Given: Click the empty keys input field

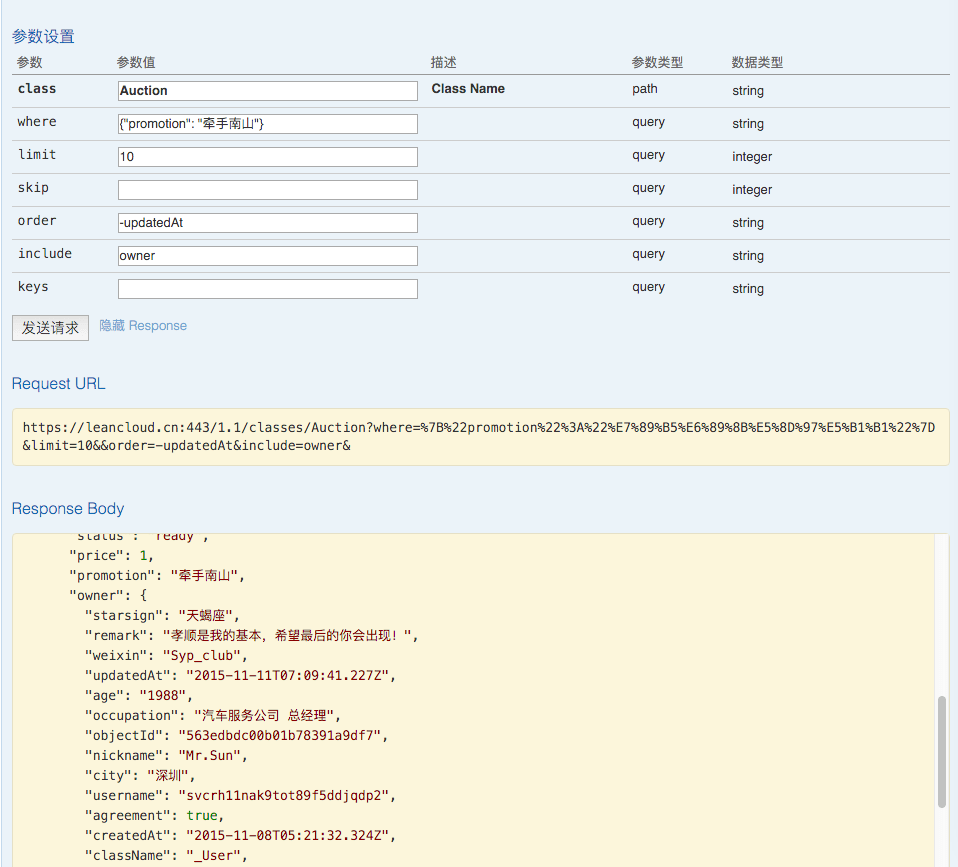Looking at the screenshot, I should 268,288.
